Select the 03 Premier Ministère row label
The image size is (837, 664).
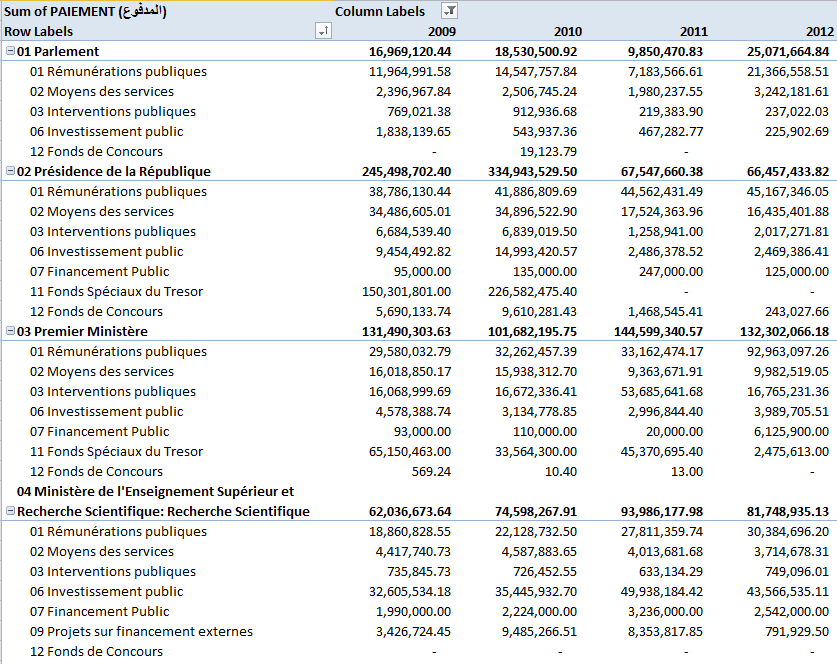pos(82,331)
